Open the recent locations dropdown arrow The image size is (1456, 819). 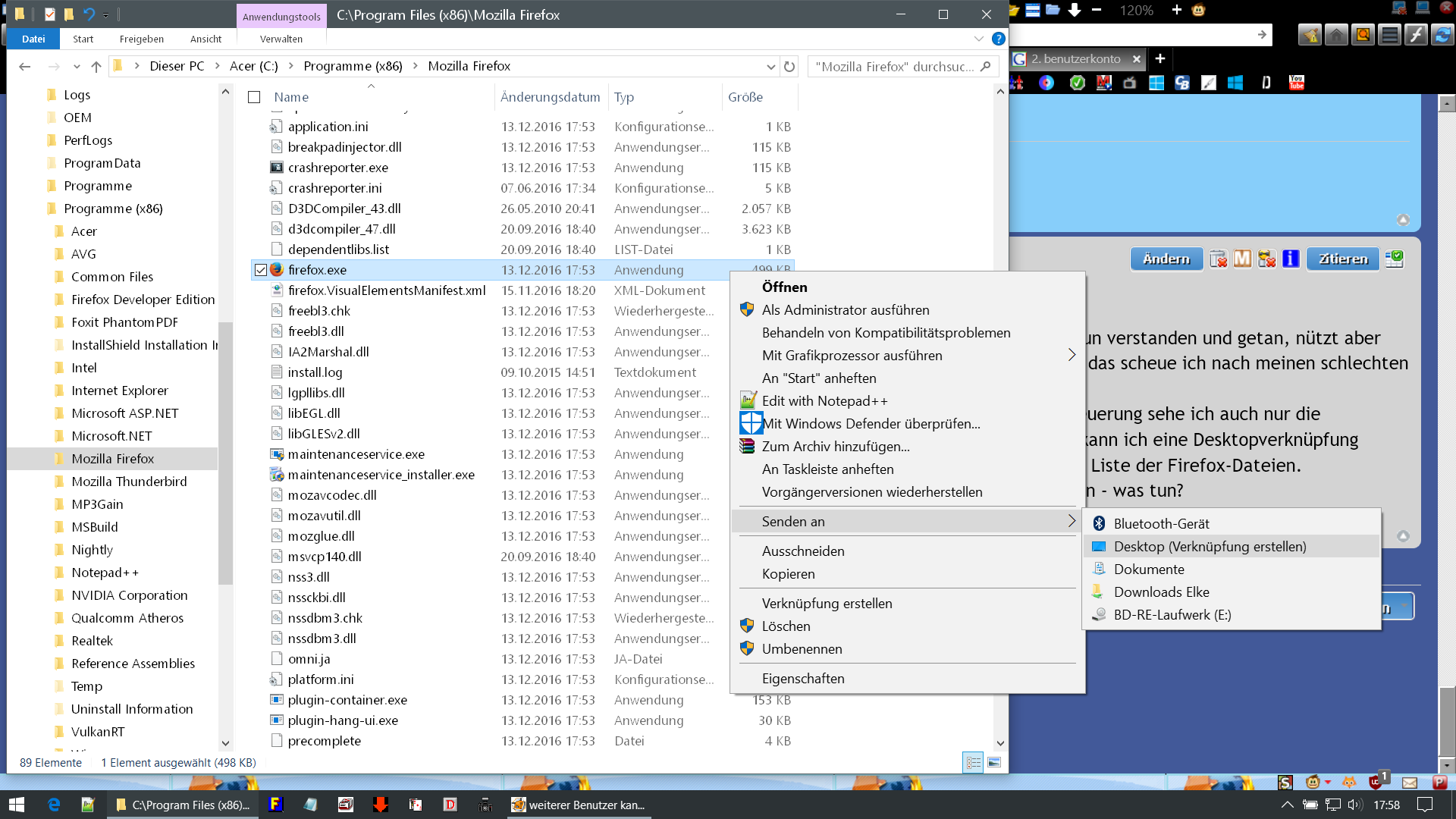point(77,67)
